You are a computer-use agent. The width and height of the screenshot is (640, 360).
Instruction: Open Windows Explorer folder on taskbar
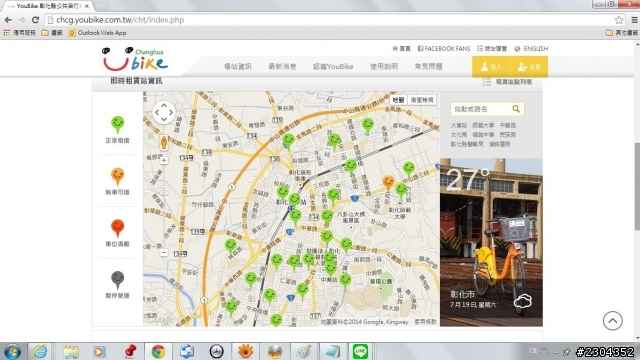[x=71, y=351]
